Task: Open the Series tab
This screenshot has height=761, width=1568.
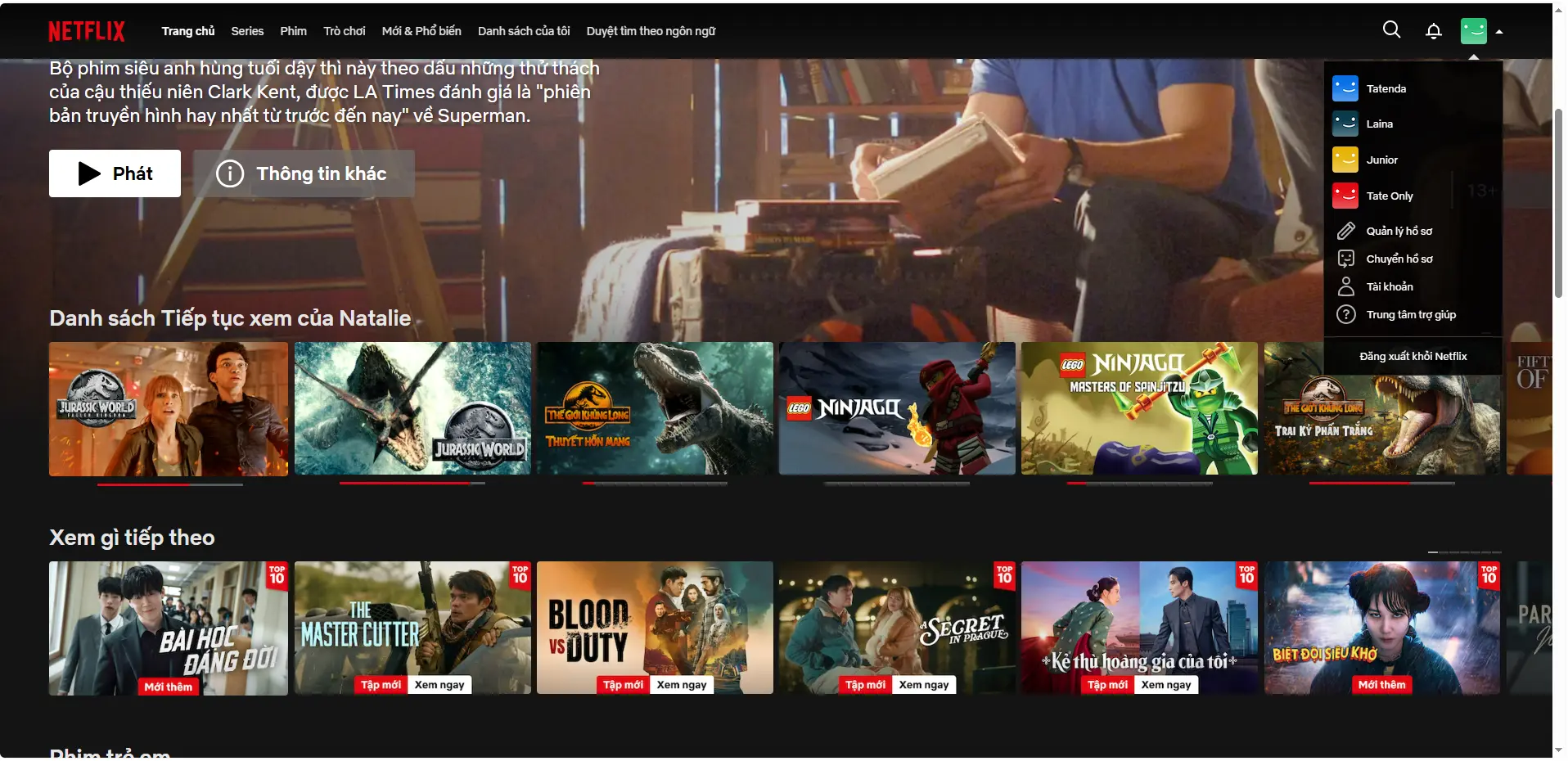Action: [x=247, y=31]
